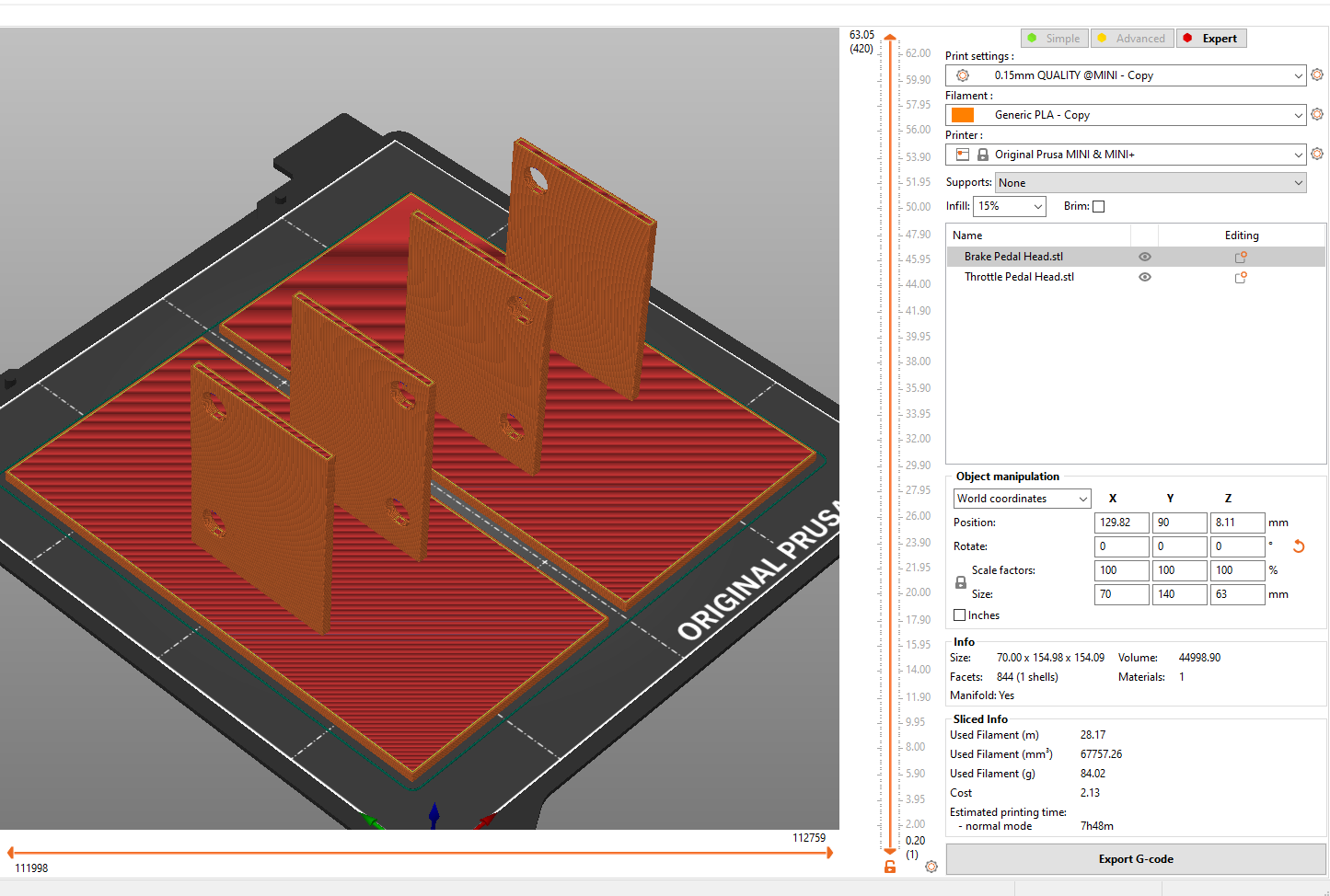The width and height of the screenshot is (1330, 896).
Task: Switch to Simple mode tab
Action: coord(1055,39)
